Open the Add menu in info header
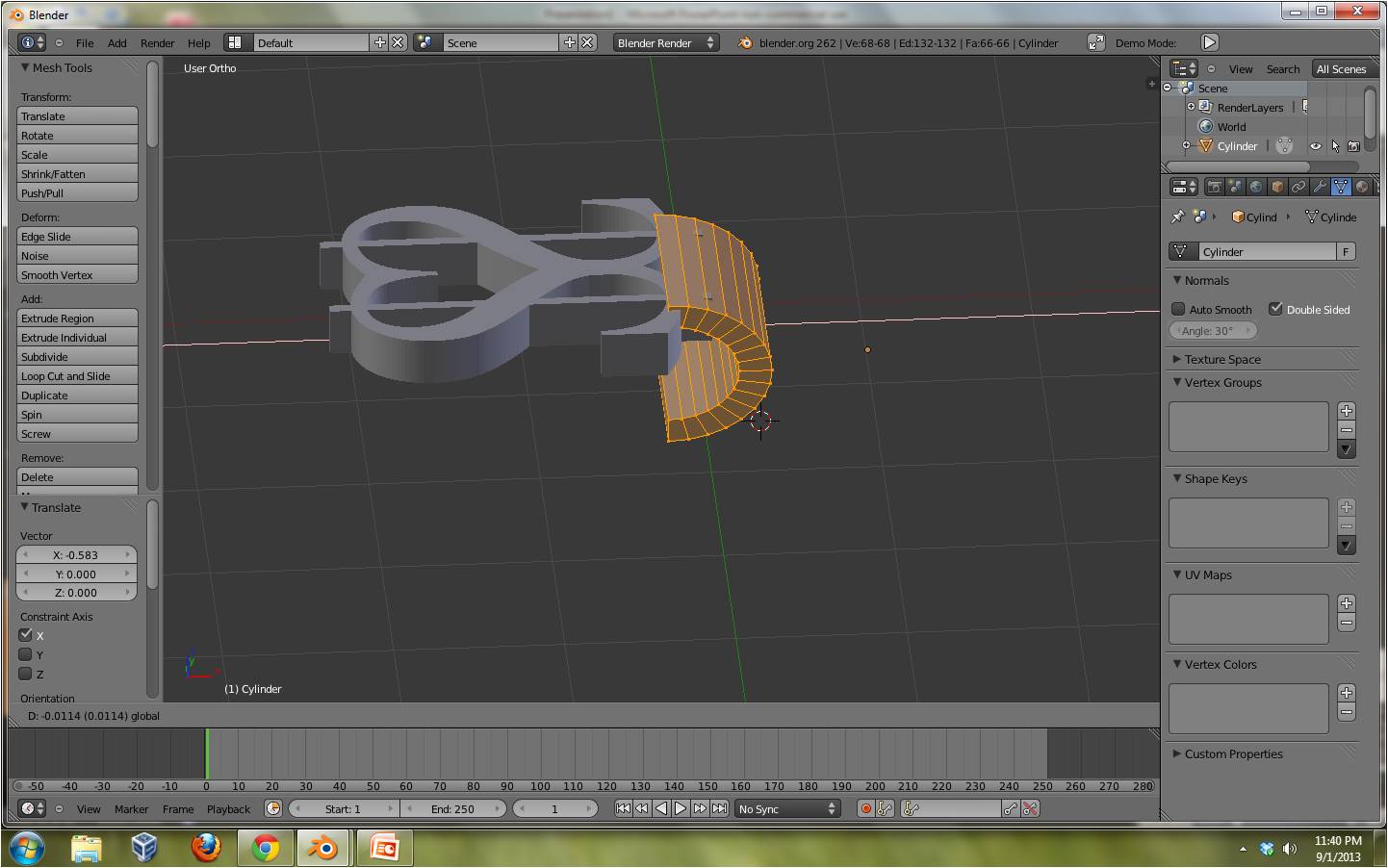Viewport: 1388px width, 868px height. coord(116,43)
